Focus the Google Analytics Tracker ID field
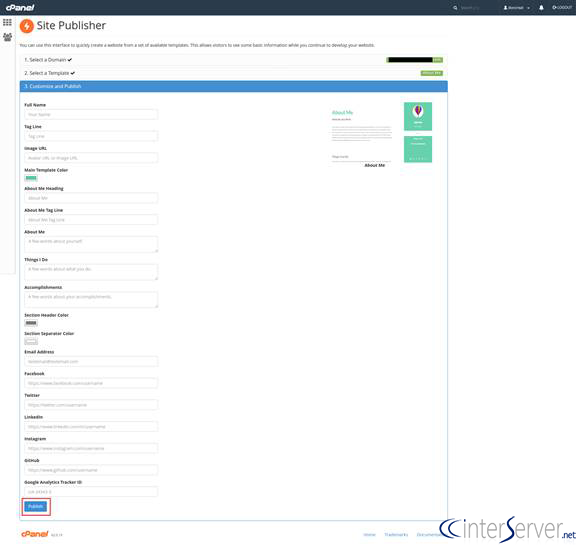The width and height of the screenshot is (576, 545). click(91, 492)
